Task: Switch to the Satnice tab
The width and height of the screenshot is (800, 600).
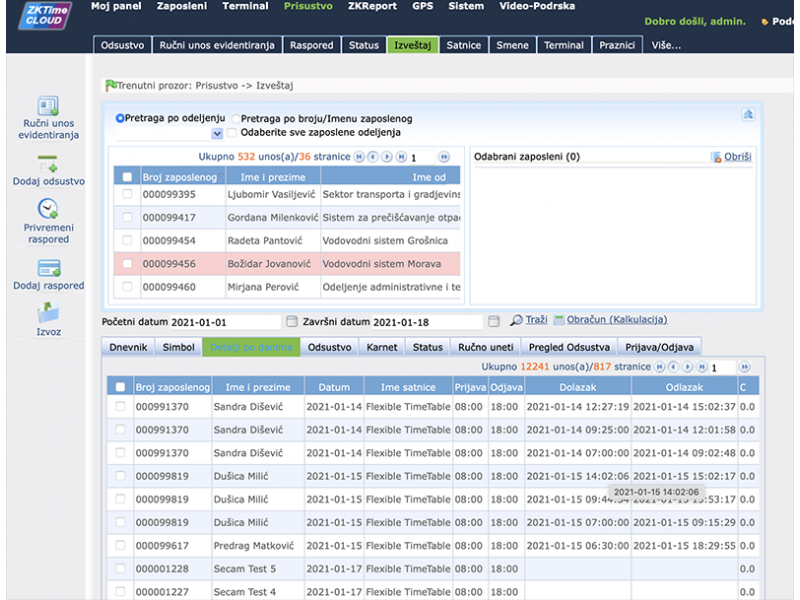Action: 463,45
